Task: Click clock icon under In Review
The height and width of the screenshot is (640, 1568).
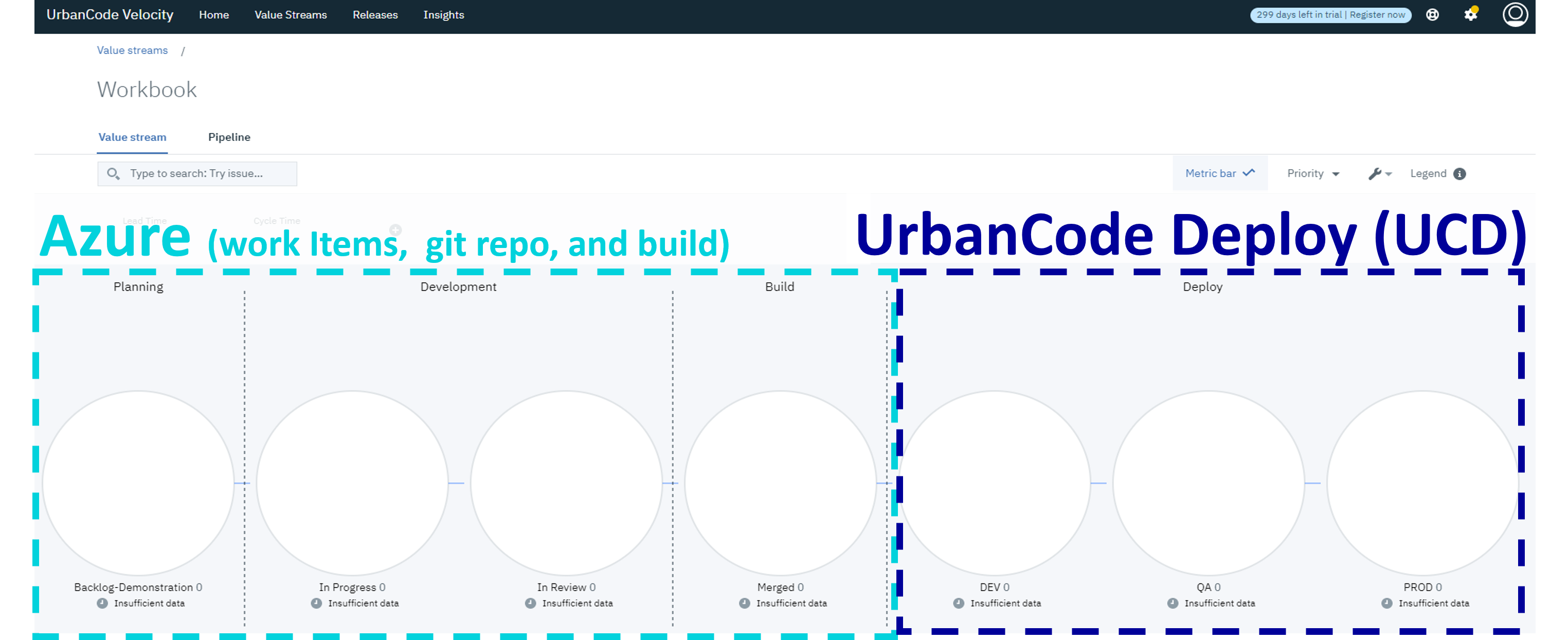Action: click(531, 603)
